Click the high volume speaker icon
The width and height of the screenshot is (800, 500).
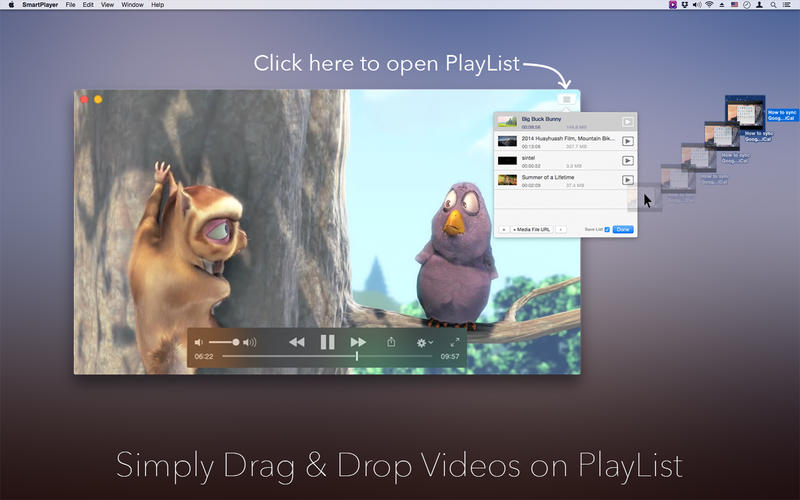pyautogui.click(x=249, y=342)
